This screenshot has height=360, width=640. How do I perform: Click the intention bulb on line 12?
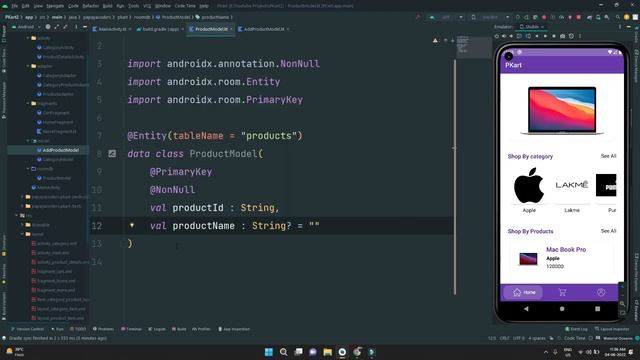(x=132, y=225)
